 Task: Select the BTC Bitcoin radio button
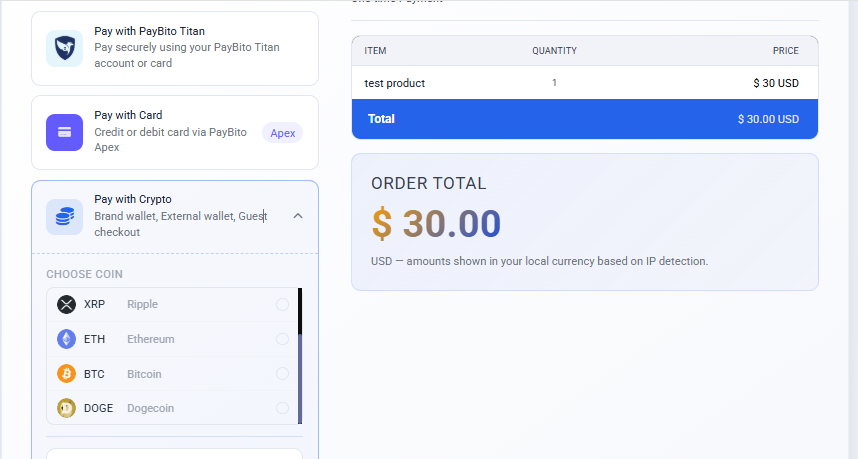pyautogui.click(x=282, y=374)
